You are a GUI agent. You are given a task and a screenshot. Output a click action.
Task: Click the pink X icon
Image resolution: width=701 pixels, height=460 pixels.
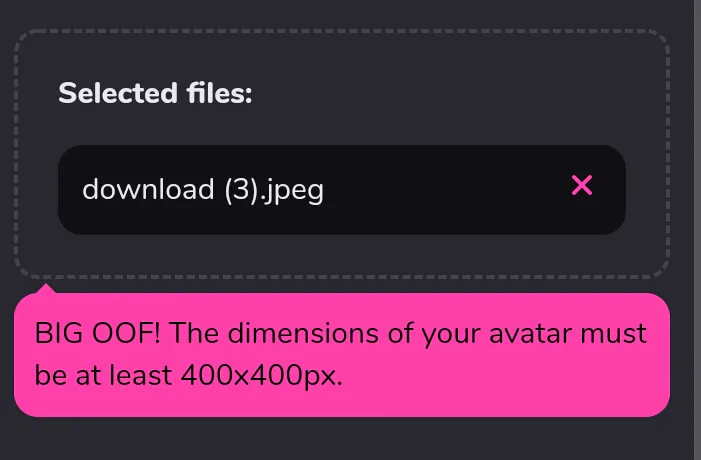point(581,185)
